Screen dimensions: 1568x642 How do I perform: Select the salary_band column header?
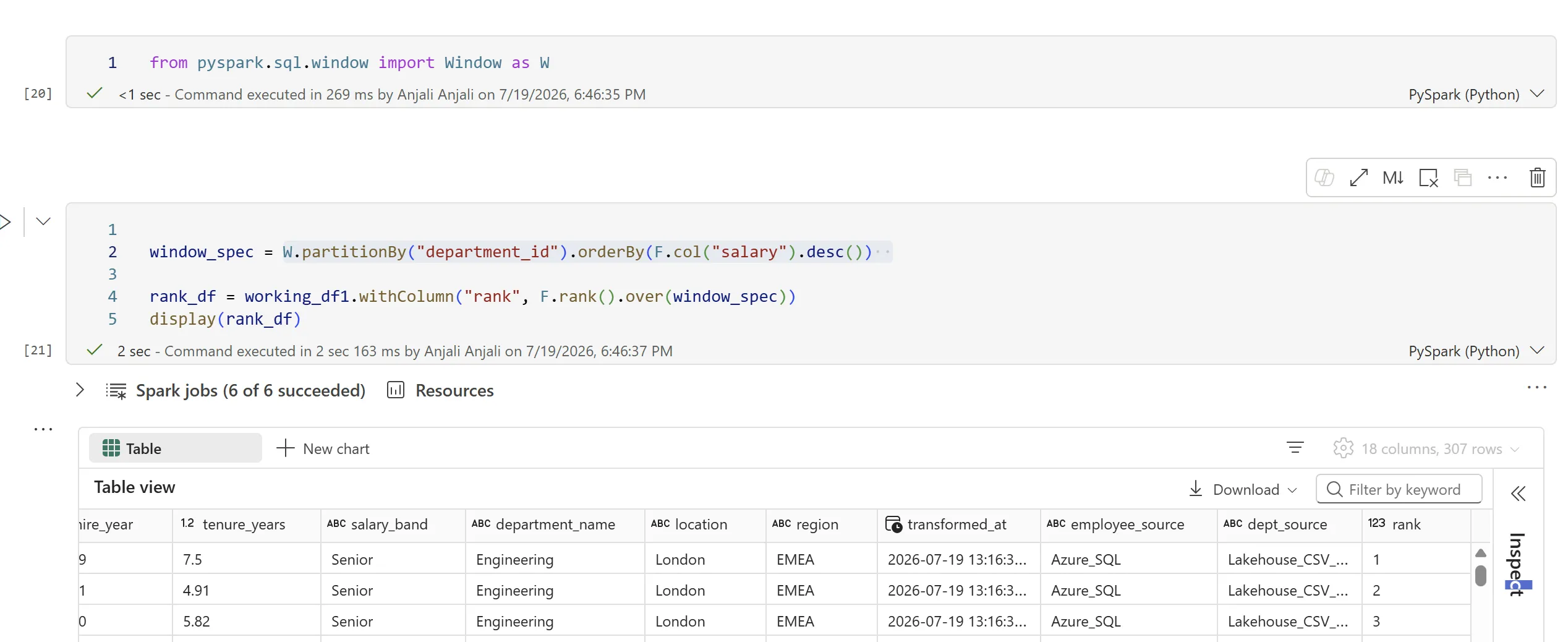tap(393, 524)
